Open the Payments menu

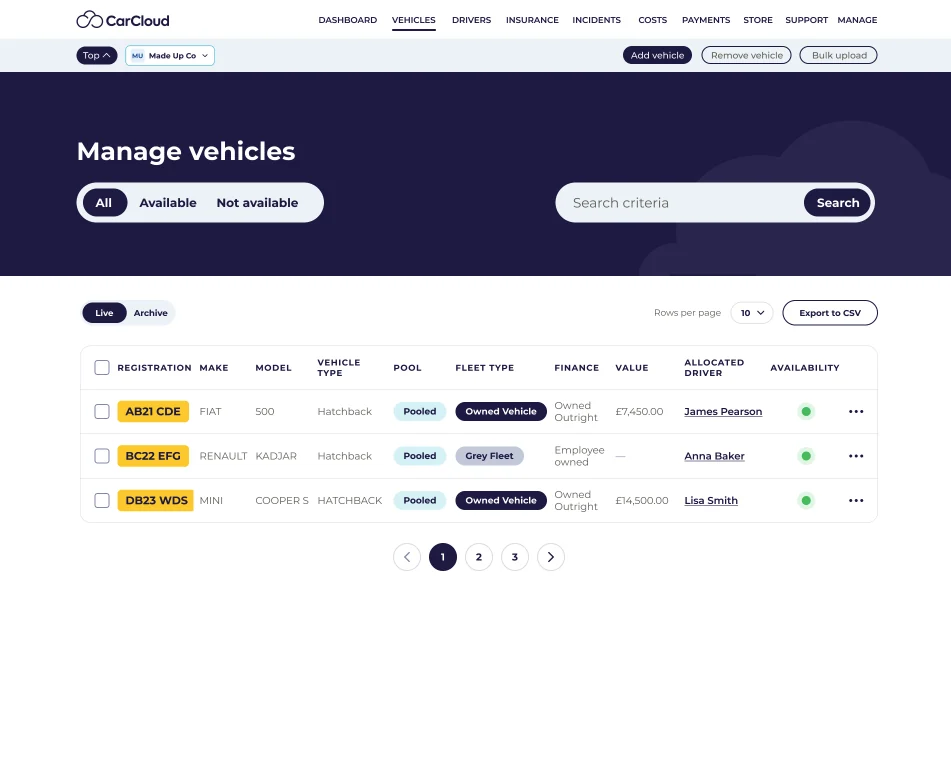pos(706,20)
